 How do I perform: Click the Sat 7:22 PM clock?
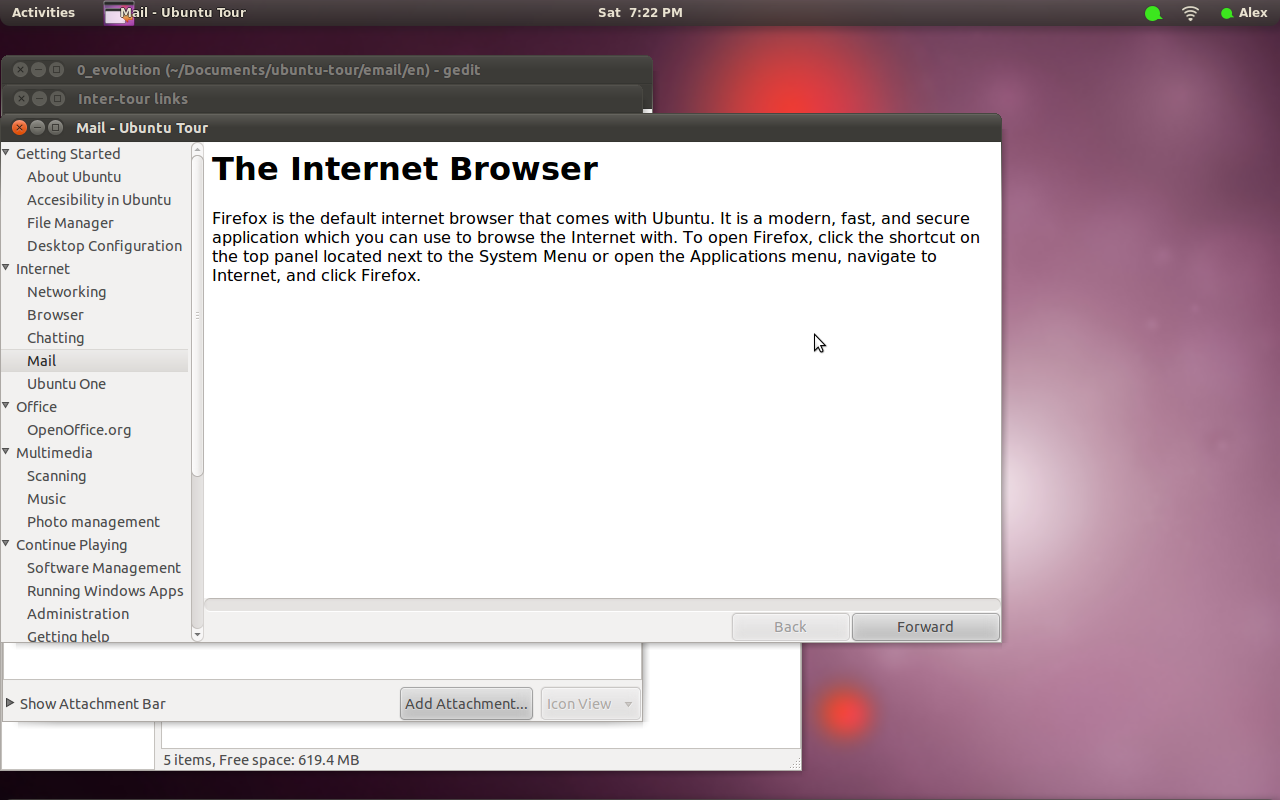(x=640, y=13)
